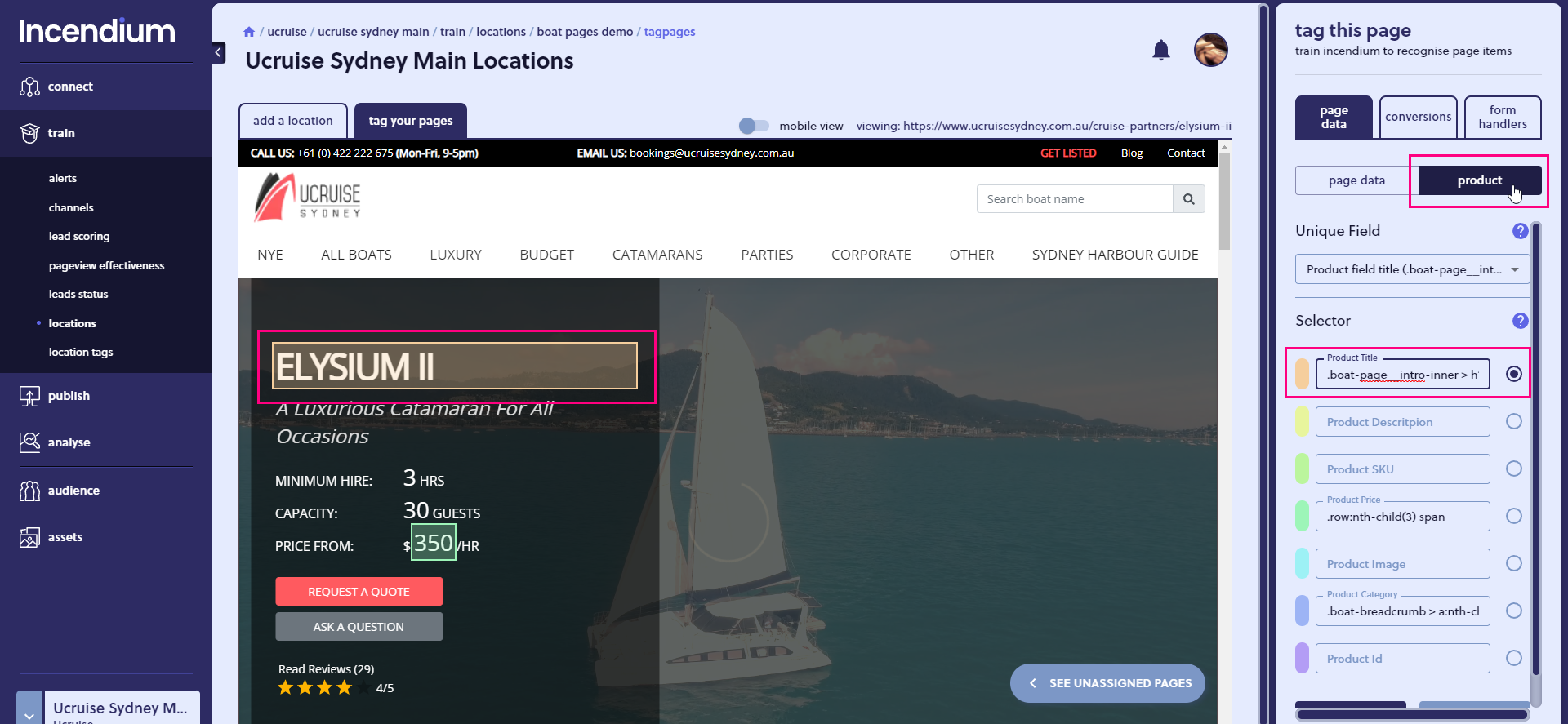Viewport: 1568px width, 724px height.
Task: Open the Contact link
Action: click(x=1186, y=153)
